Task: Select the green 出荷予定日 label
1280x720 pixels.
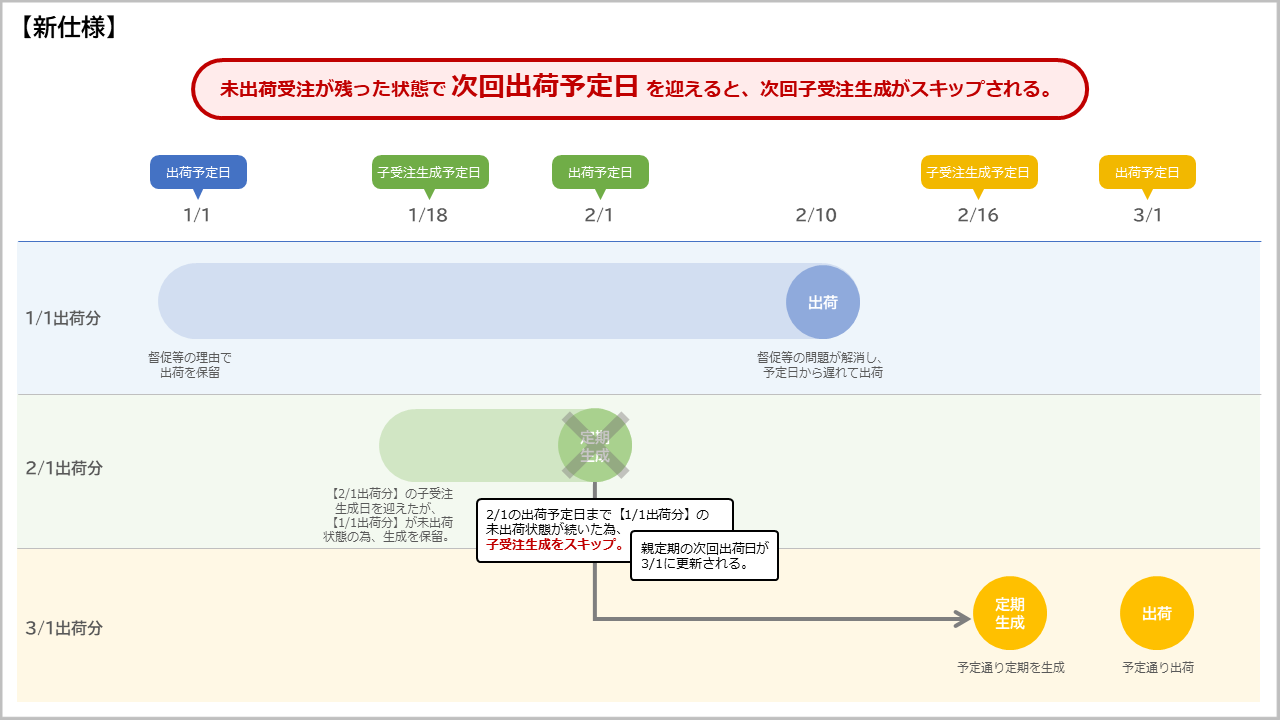Action: (600, 172)
